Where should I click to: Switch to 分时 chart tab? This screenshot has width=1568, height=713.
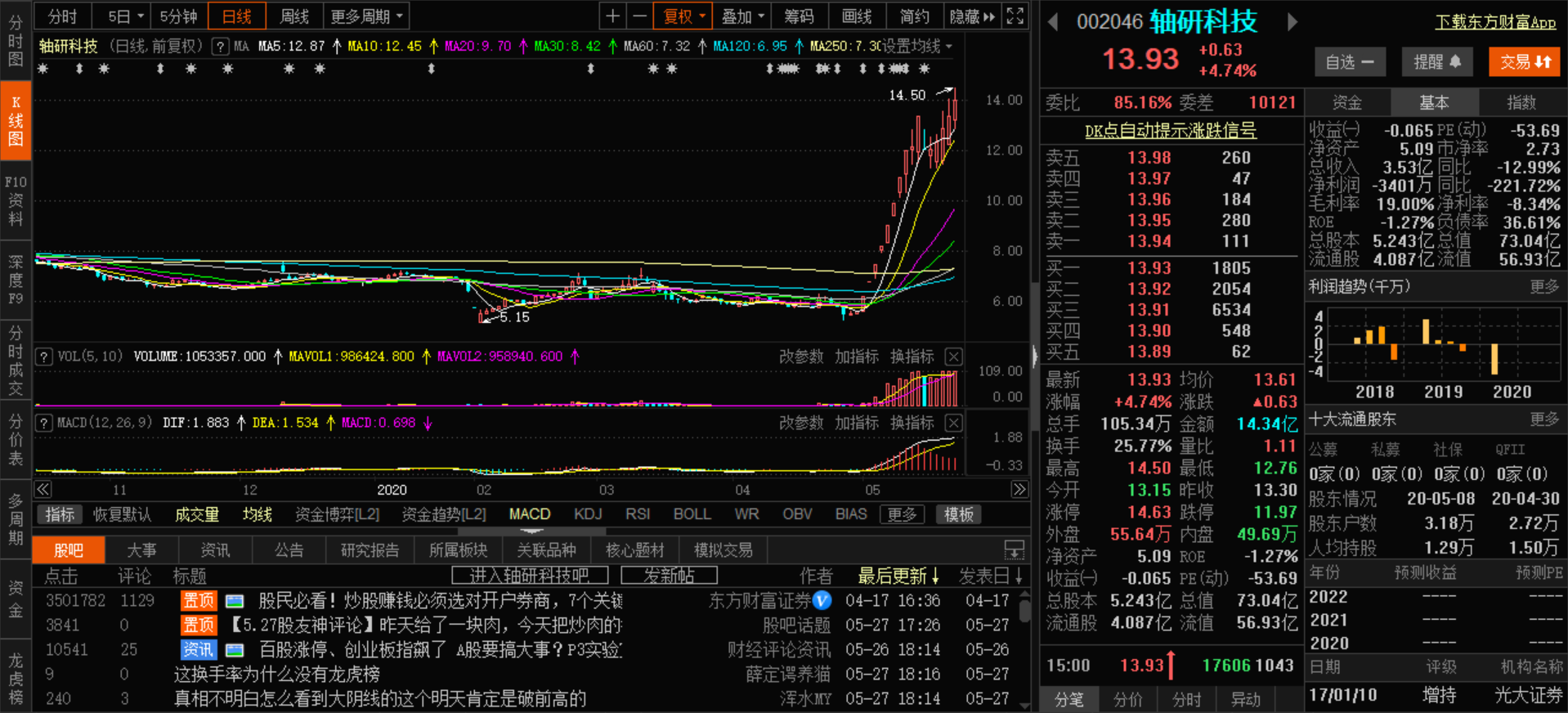[62, 16]
